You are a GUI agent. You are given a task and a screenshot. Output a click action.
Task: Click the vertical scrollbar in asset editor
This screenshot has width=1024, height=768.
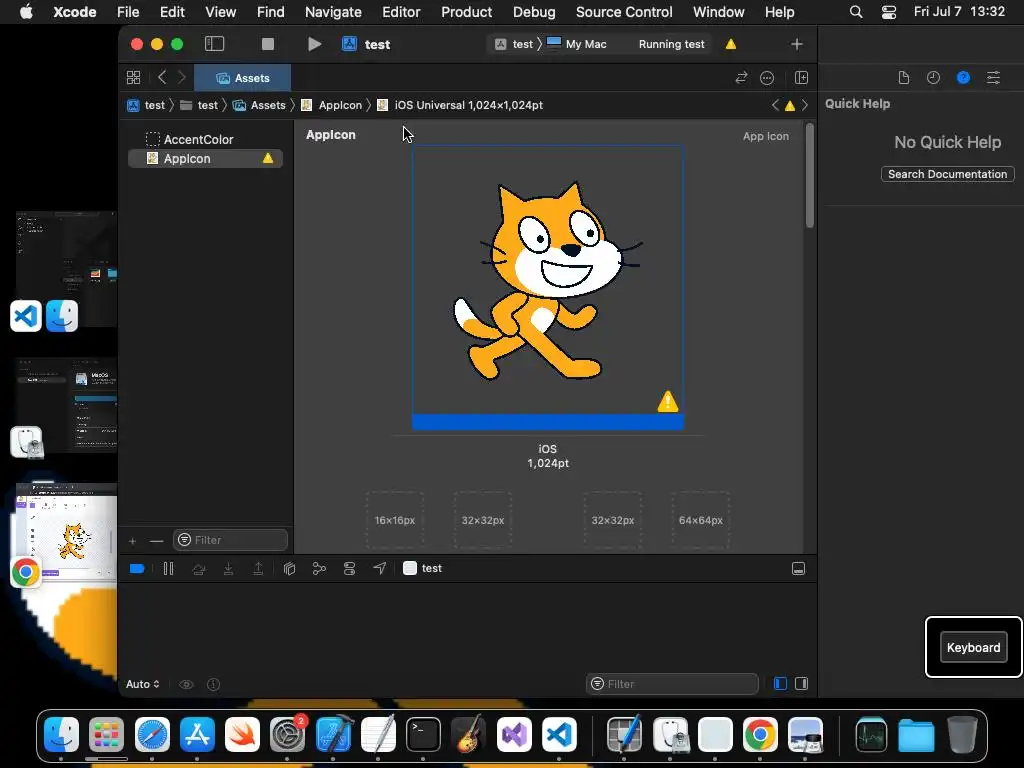pyautogui.click(x=810, y=175)
